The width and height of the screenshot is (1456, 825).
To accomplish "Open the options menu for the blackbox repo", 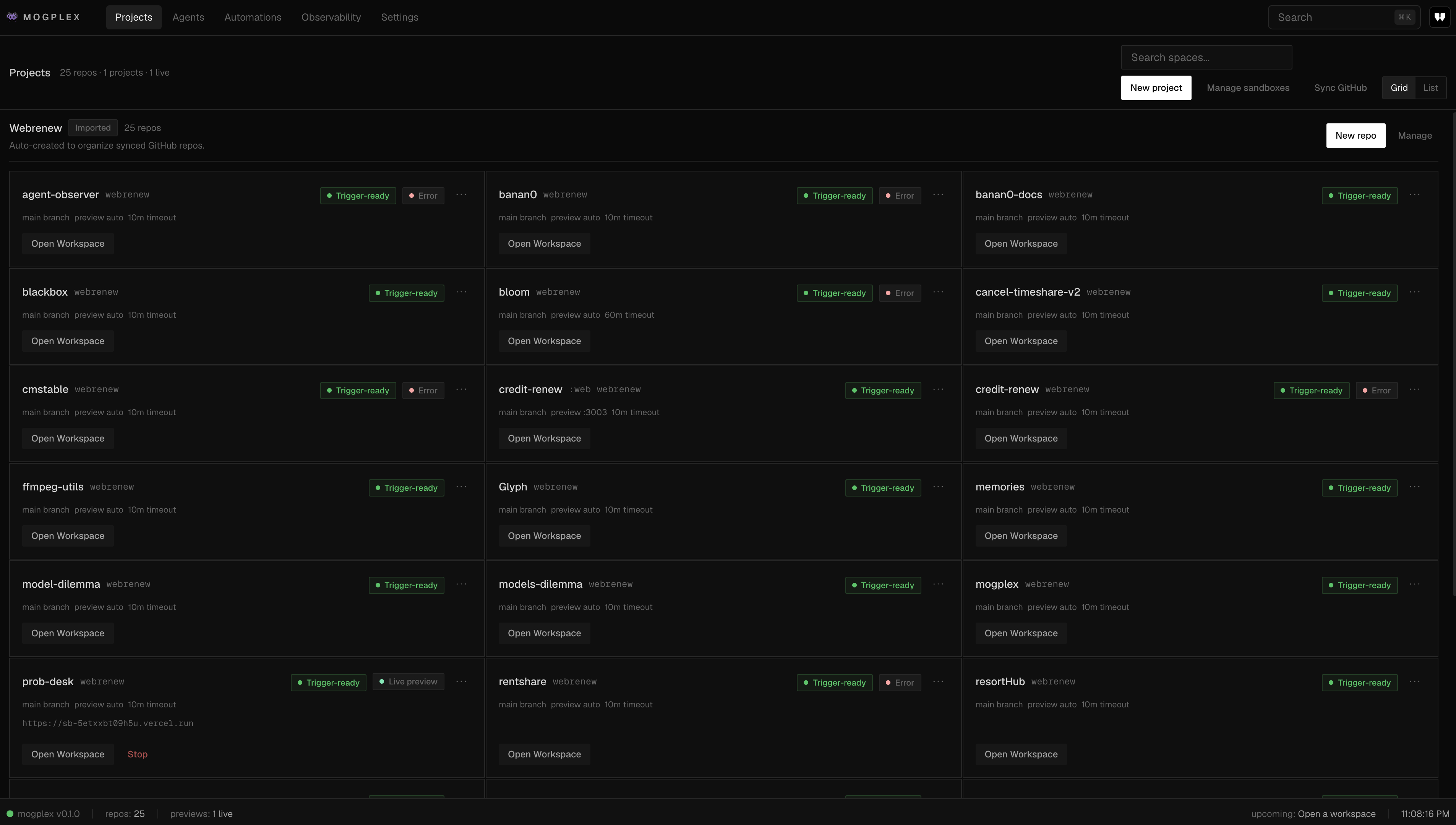I will point(462,292).
